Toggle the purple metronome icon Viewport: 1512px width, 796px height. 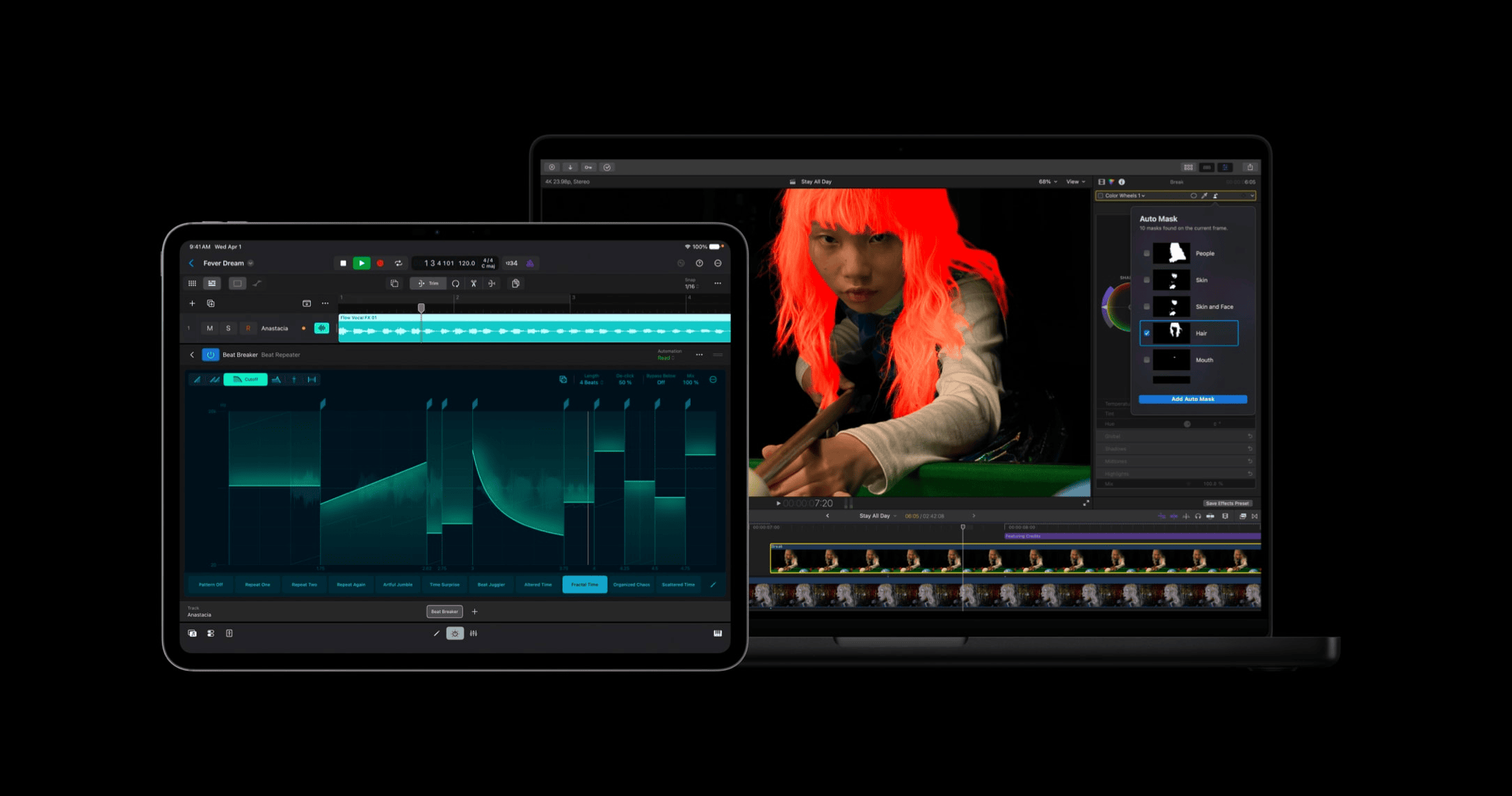(530, 263)
